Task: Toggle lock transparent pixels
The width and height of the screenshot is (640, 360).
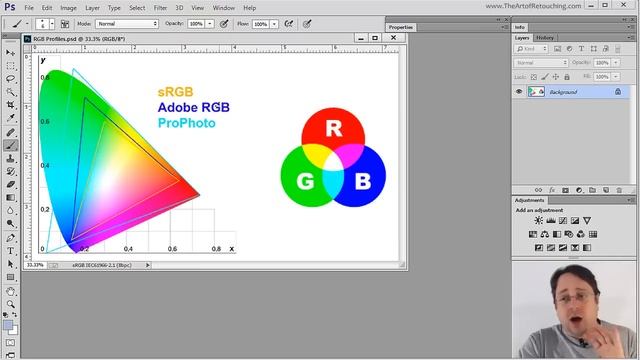Action: pos(533,77)
